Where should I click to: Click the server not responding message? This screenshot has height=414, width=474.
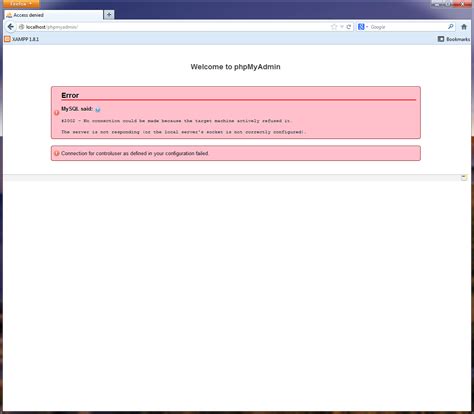183,132
